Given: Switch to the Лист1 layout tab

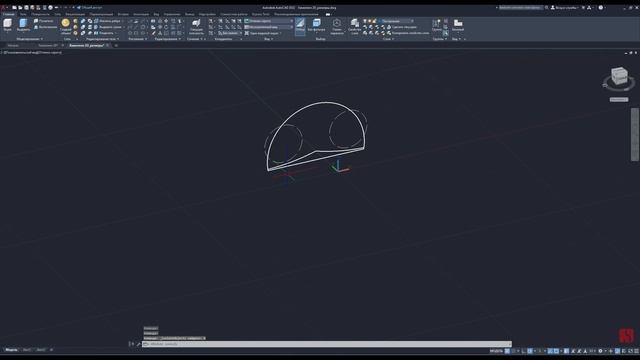Looking at the screenshot, I should 27,350.
